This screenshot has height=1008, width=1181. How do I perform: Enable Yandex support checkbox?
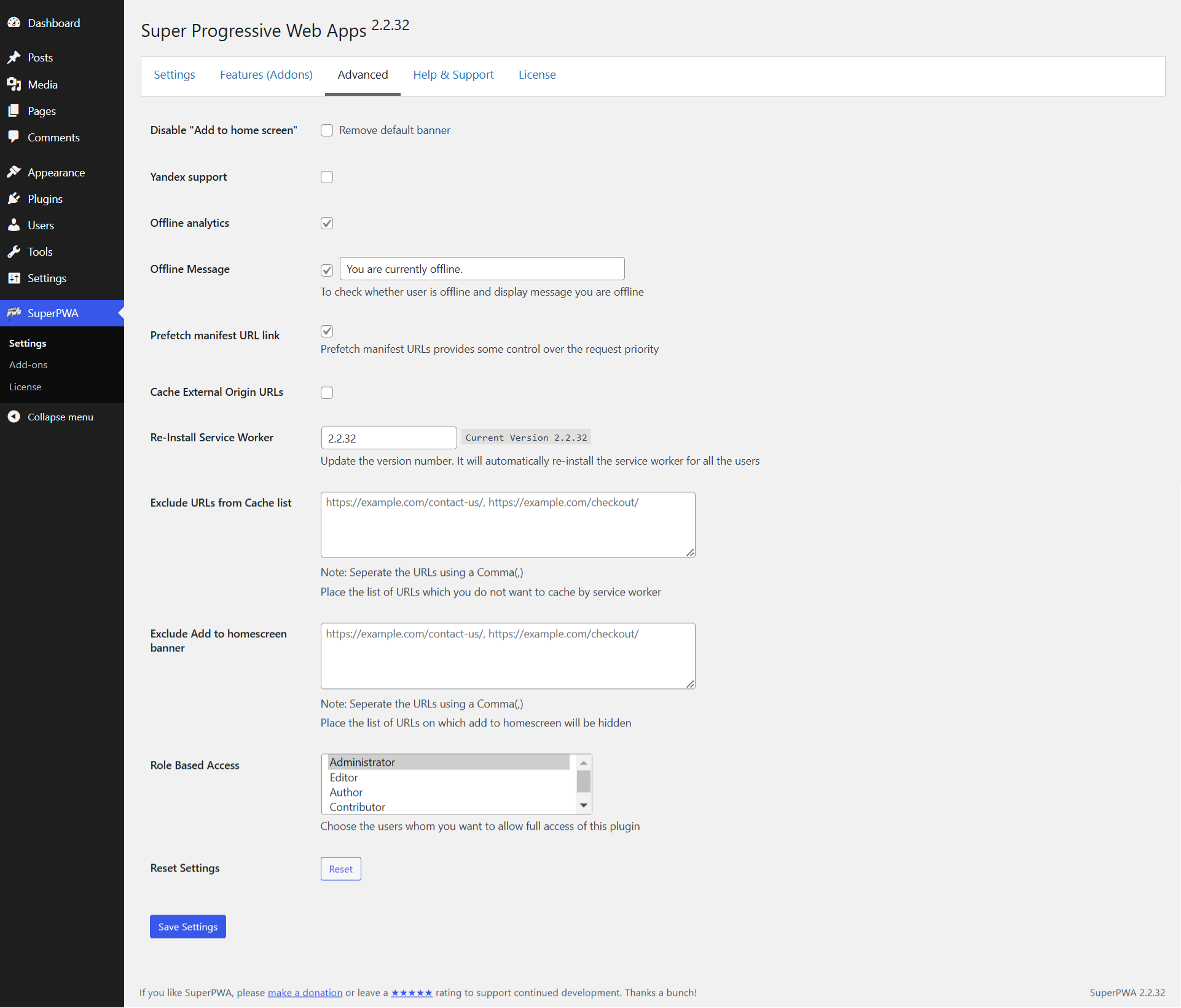[x=327, y=177]
